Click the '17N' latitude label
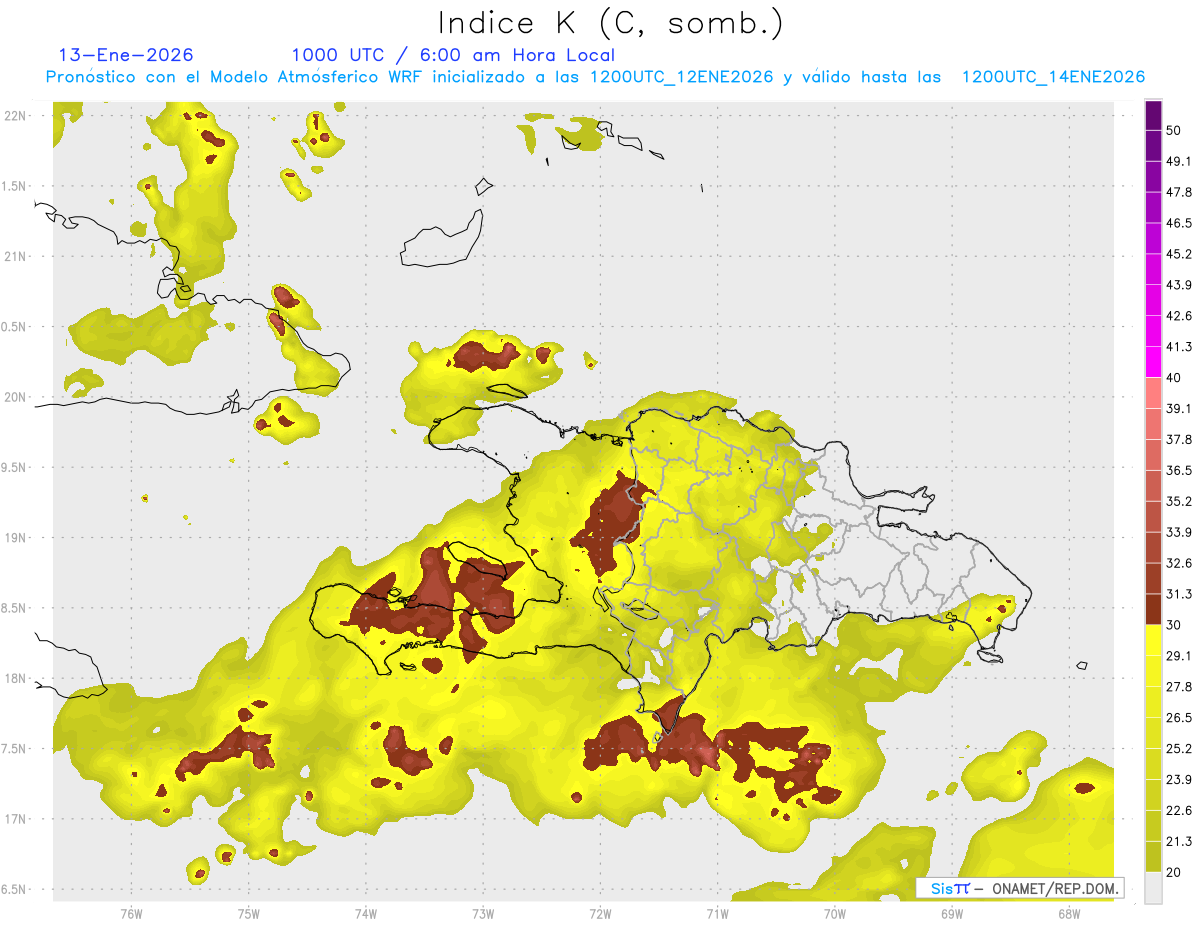This screenshot has height=927, width=1200. pyautogui.click(x=15, y=819)
